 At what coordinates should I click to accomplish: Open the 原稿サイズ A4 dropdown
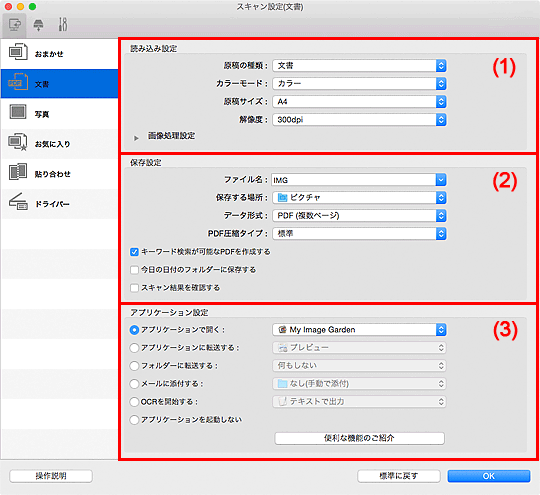point(359,102)
